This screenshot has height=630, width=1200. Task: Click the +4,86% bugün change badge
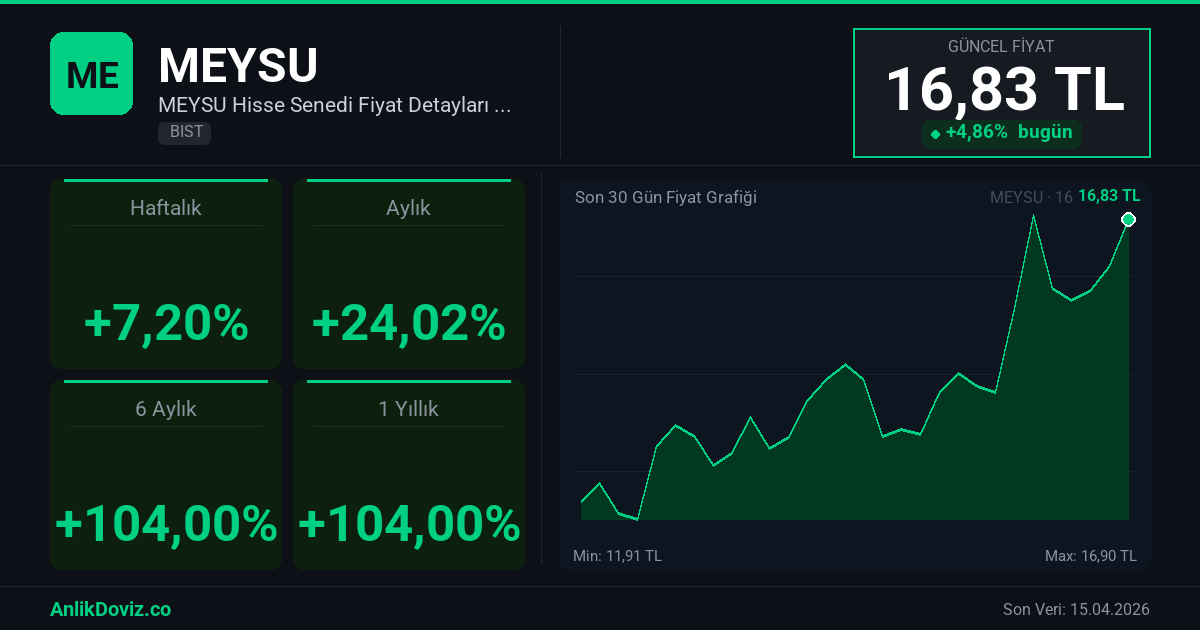[x=1002, y=132]
